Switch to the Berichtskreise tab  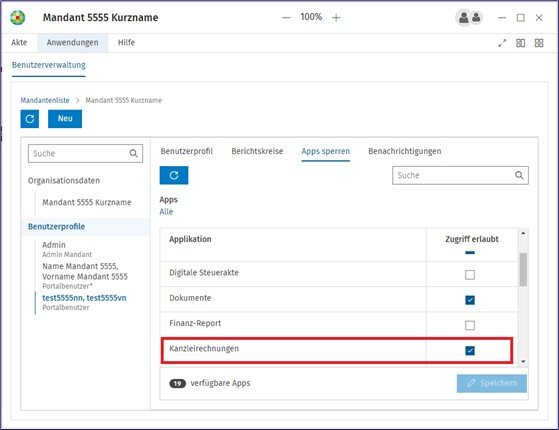257,151
